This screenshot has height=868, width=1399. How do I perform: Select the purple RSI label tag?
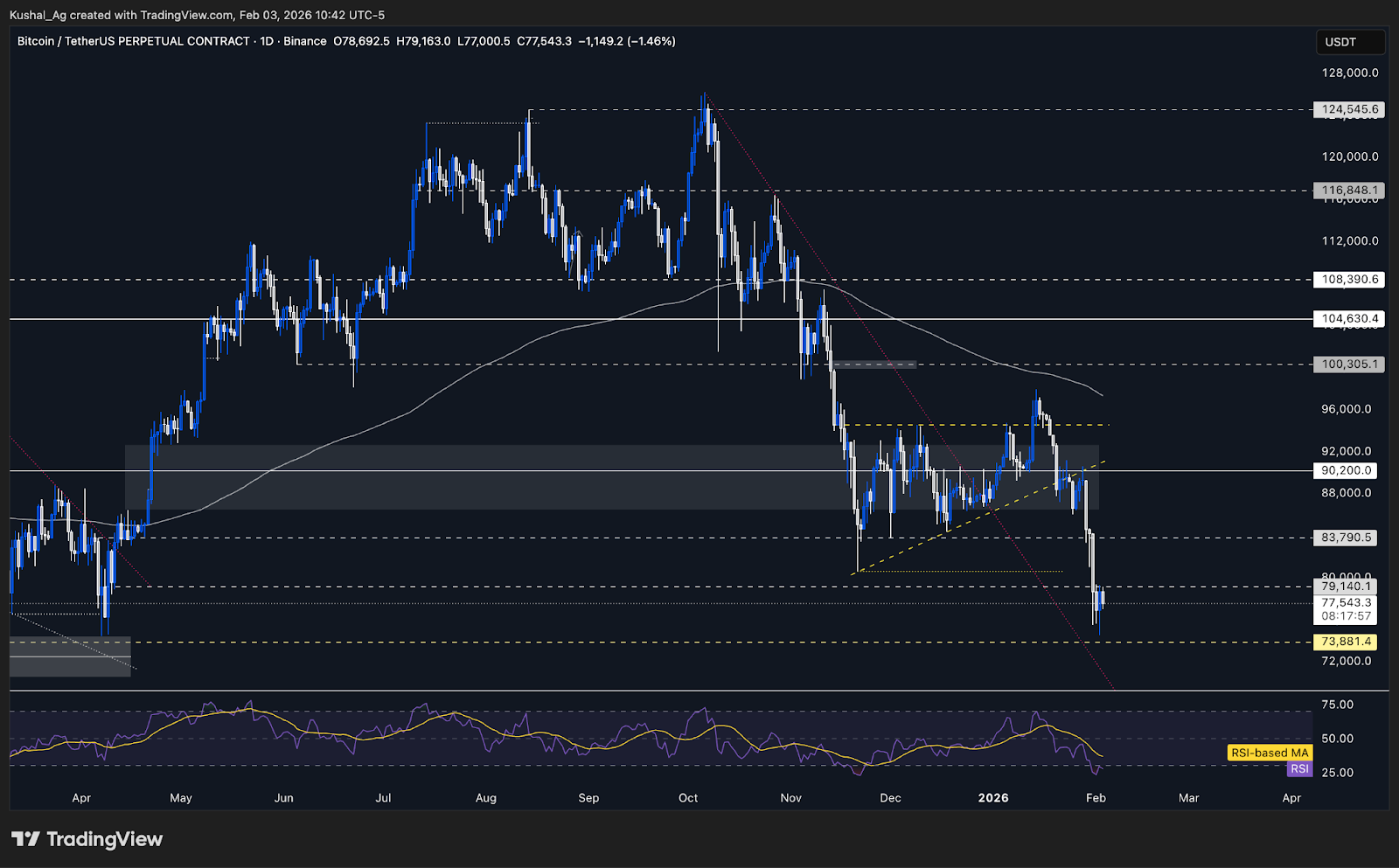click(x=1299, y=769)
